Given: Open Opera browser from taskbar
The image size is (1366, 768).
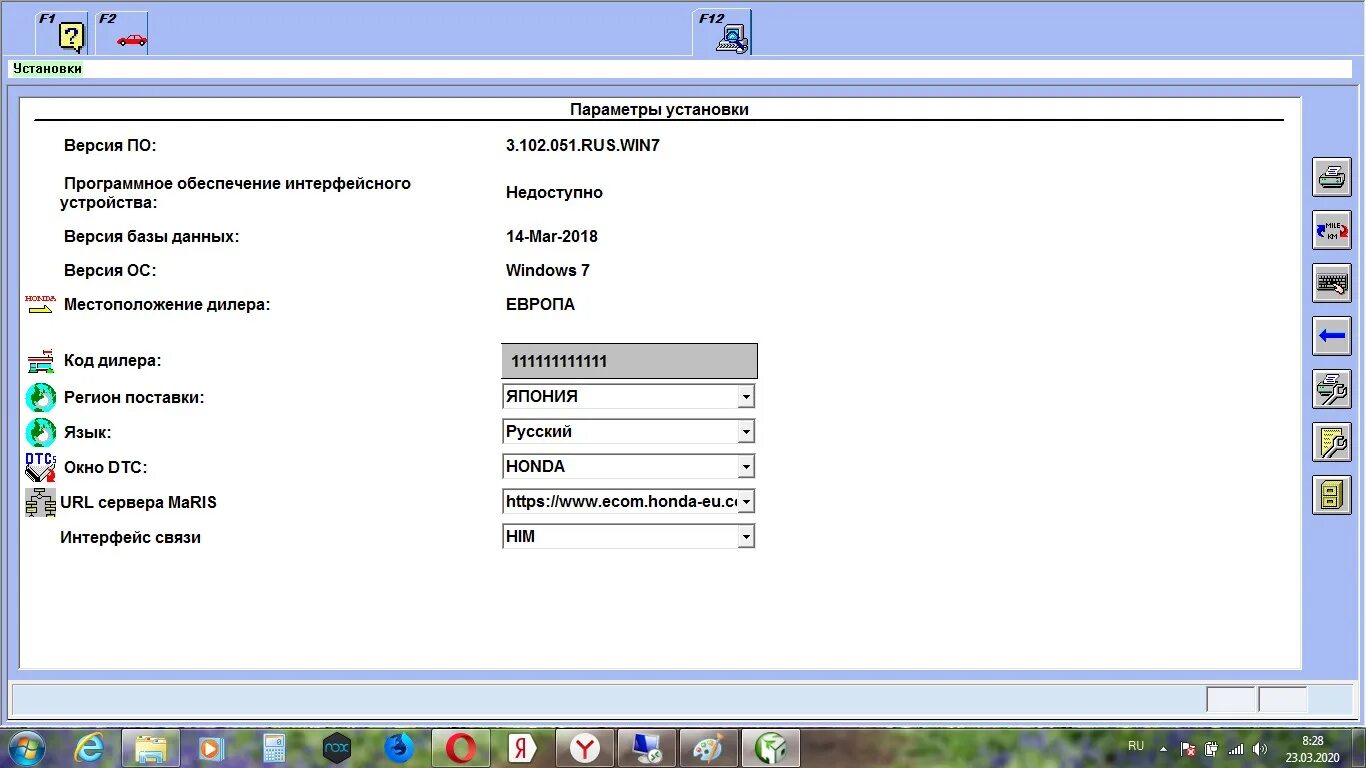Looking at the screenshot, I should [x=461, y=748].
